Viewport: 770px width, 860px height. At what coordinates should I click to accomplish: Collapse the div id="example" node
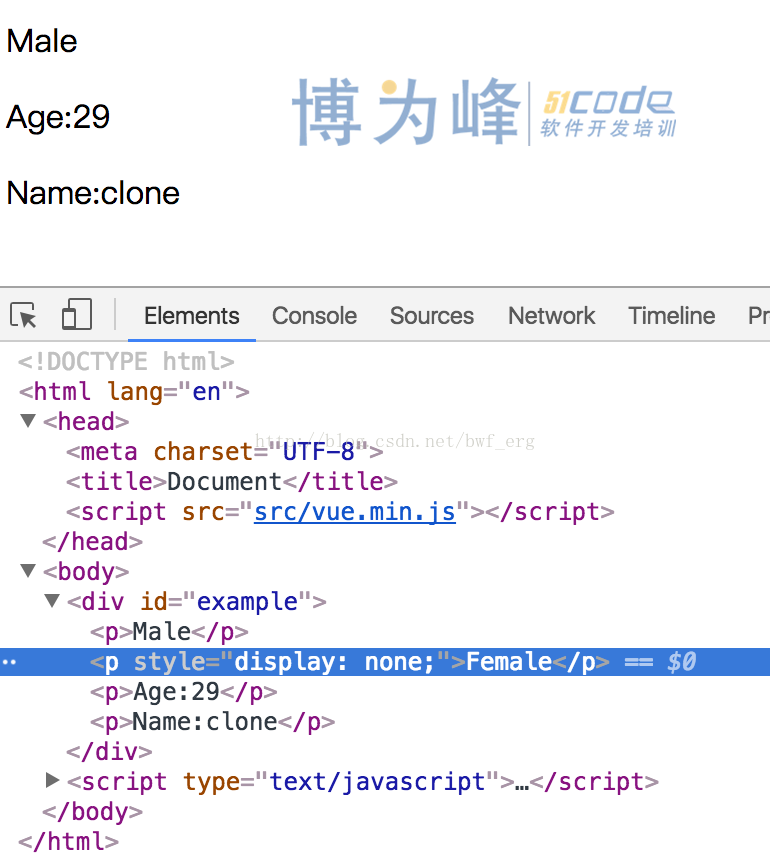(x=52, y=601)
